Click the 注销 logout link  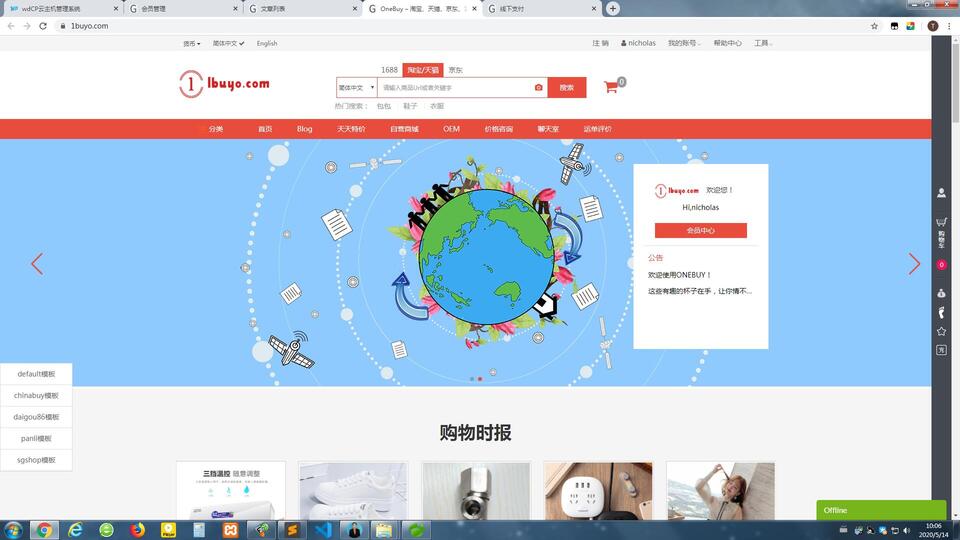pos(600,43)
